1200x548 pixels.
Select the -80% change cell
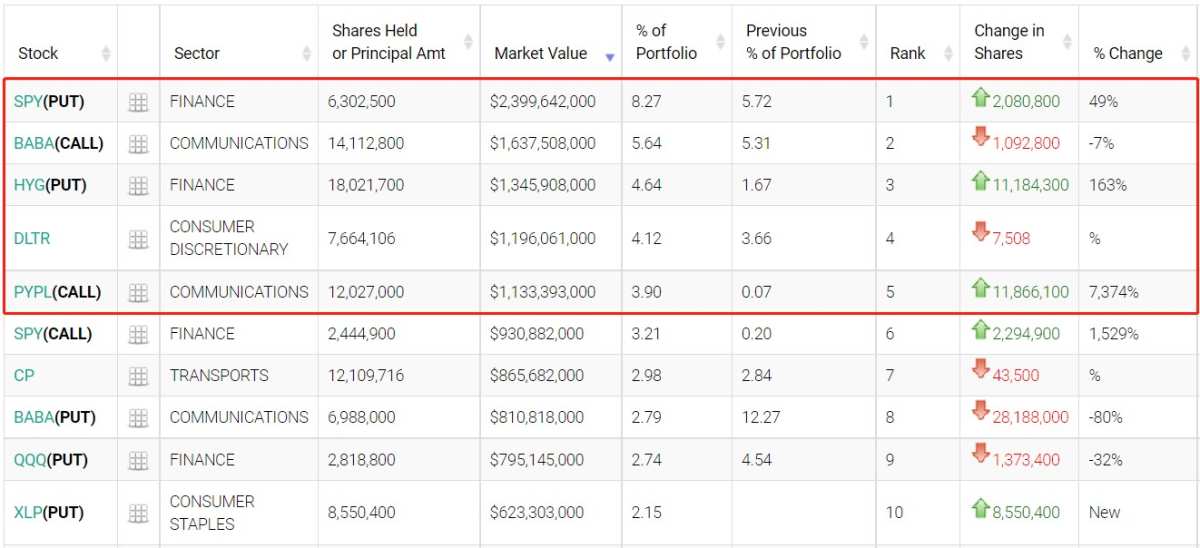pyautogui.click(x=1105, y=418)
